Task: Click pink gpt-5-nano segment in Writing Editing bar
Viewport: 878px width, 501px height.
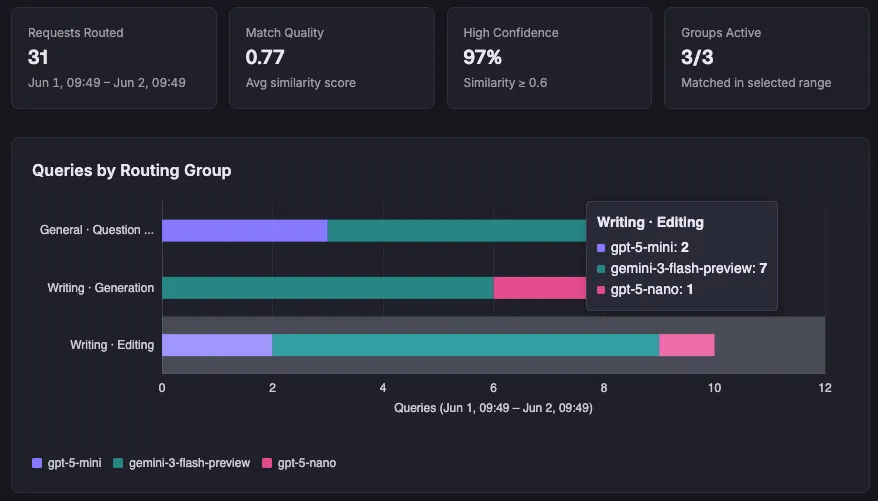Action: point(687,345)
